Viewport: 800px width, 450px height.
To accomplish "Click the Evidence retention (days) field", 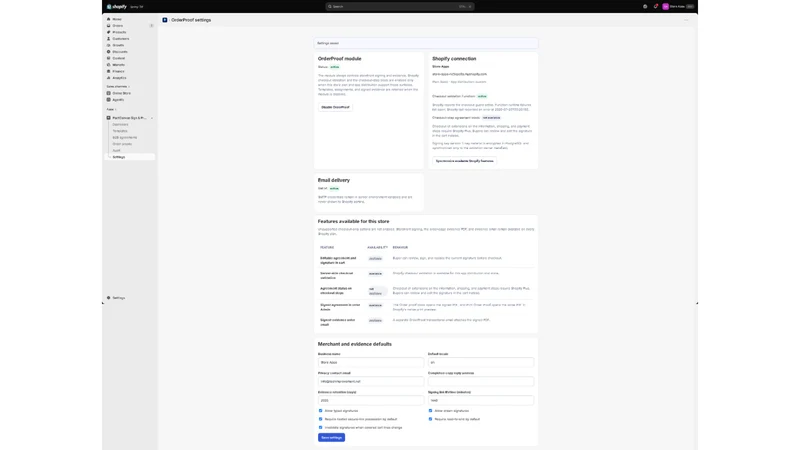I will 371,401.
